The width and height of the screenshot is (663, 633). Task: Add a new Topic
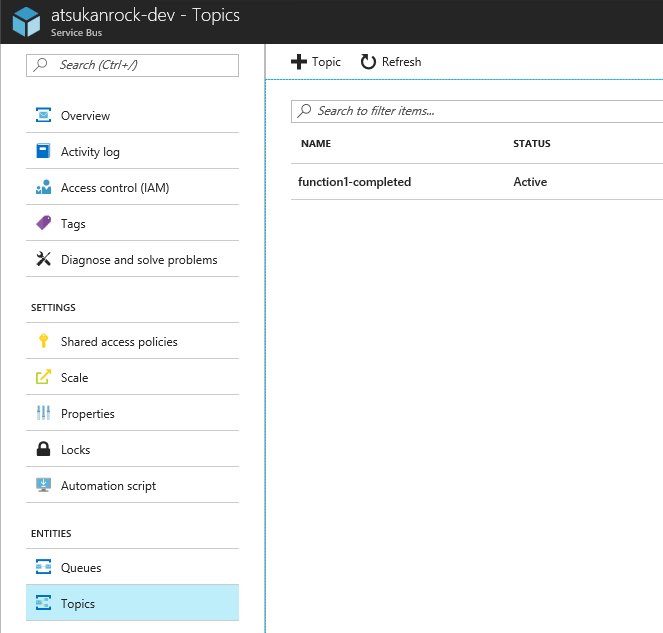click(x=316, y=62)
